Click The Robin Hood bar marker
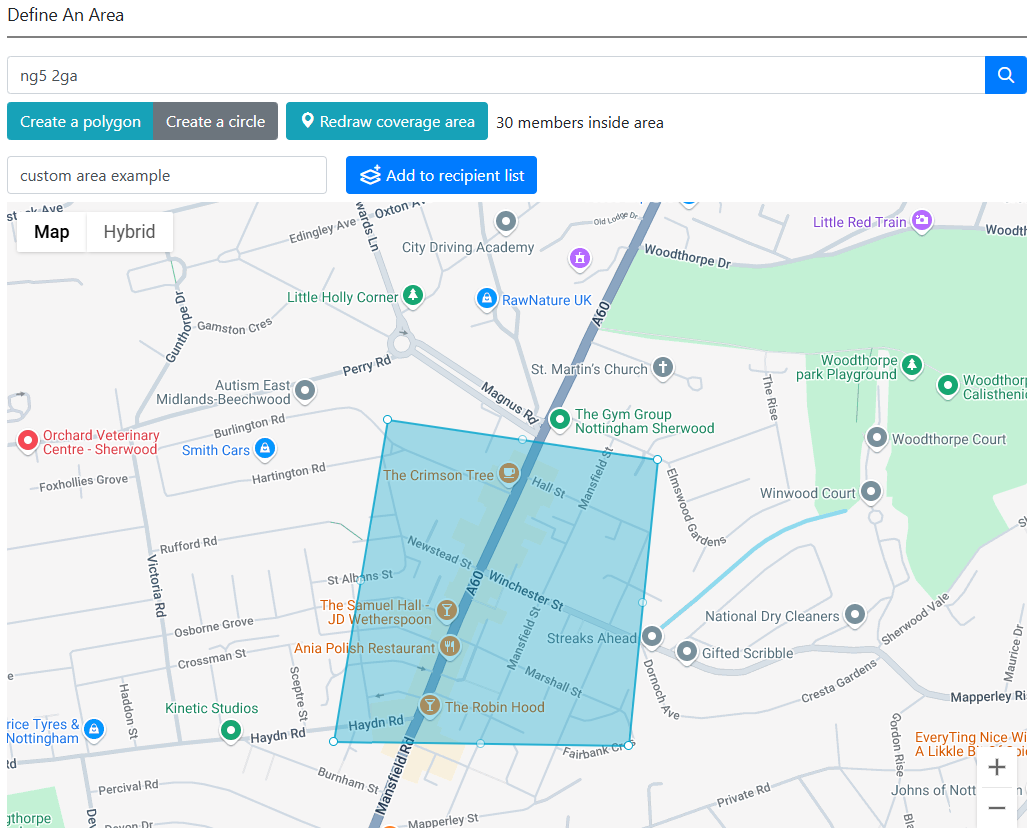 tap(430, 706)
